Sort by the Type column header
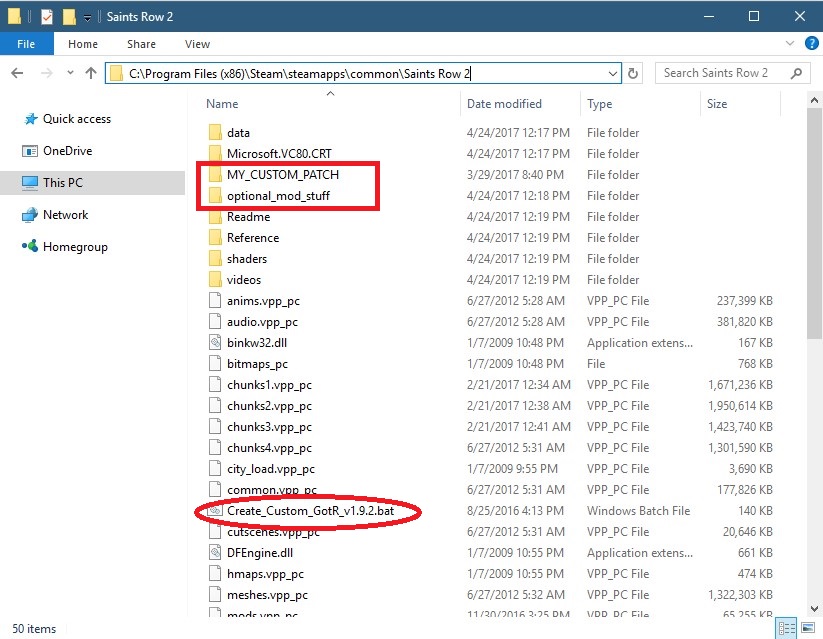 tap(599, 104)
